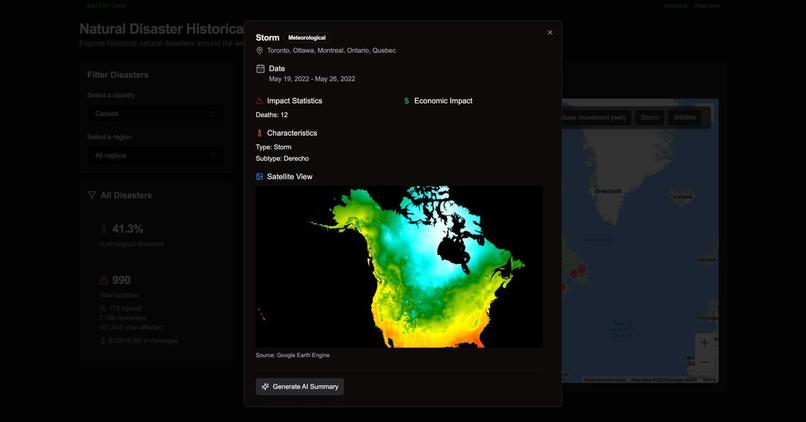The height and width of the screenshot is (422, 806).
Task: Click the Iceland label on the map
Action: pyautogui.click(x=682, y=196)
